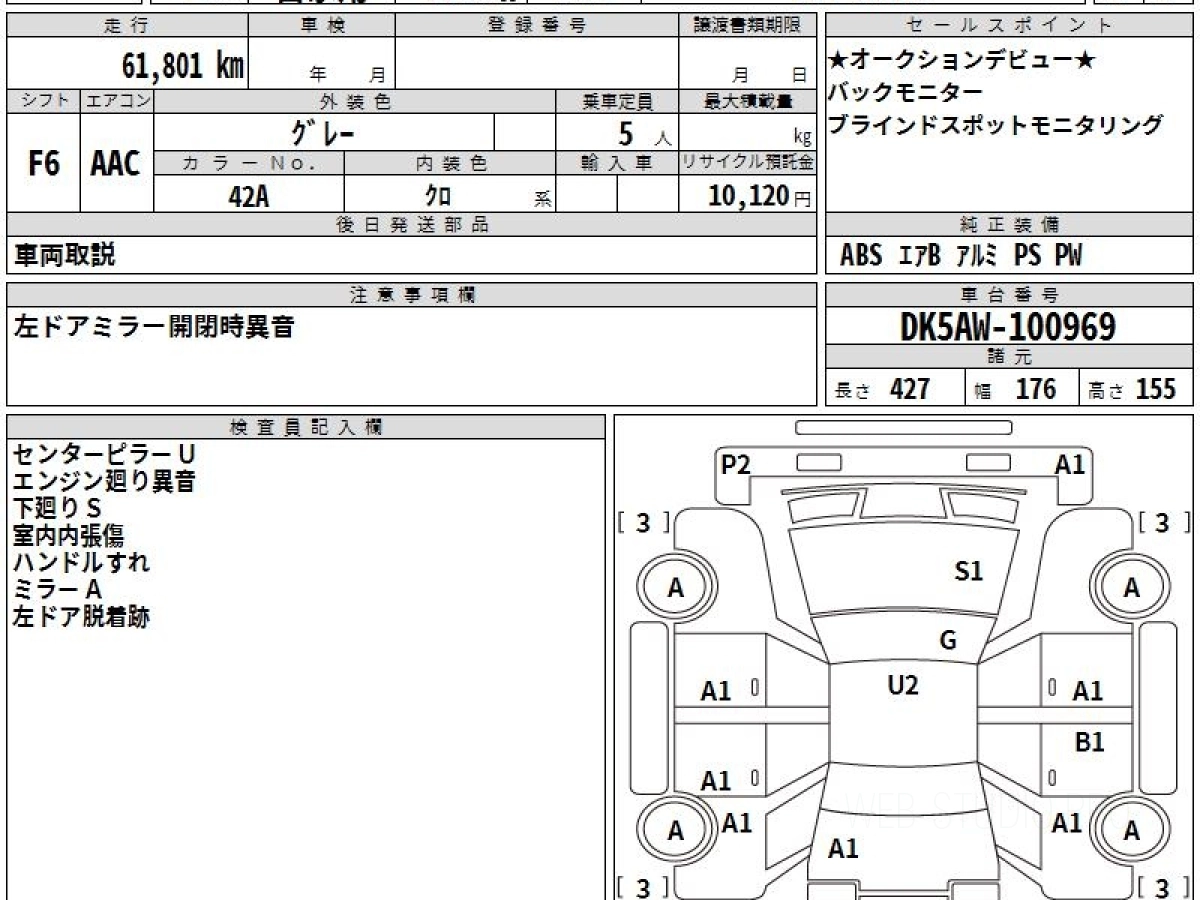Select the セールスポイント header

tap(1010, 26)
